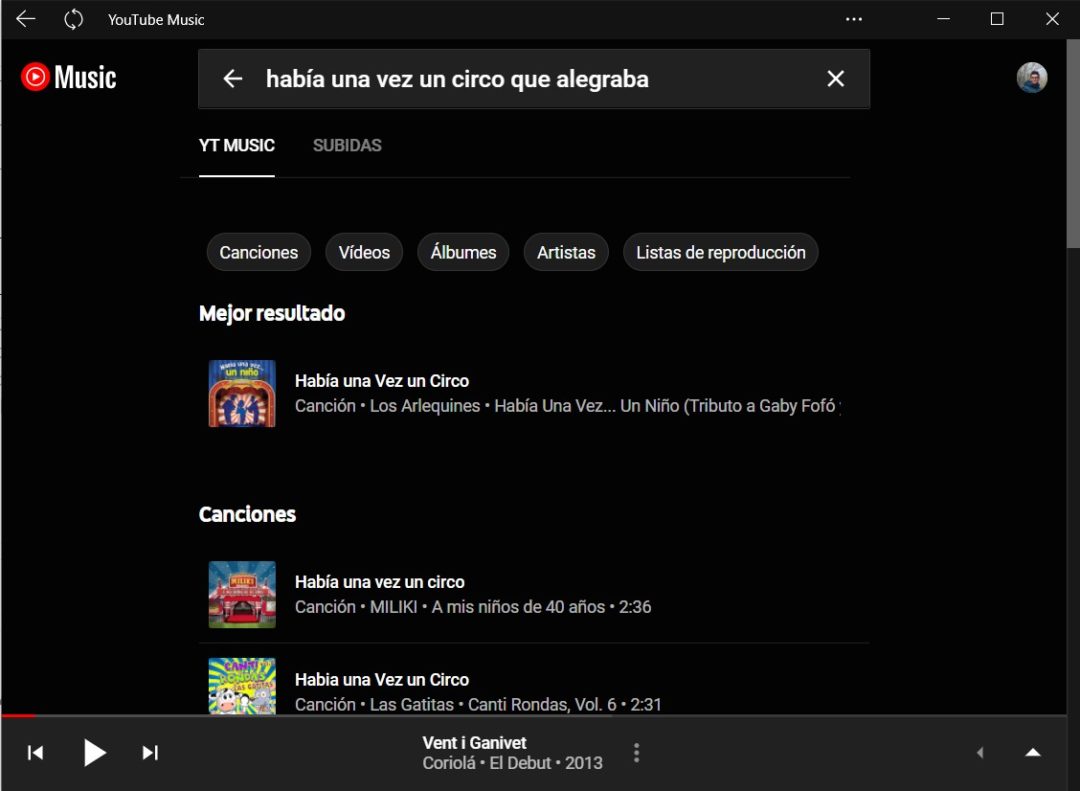Stay on the YT MUSIC tab
This screenshot has height=791, width=1080.
pyautogui.click(x=236, y=145)
